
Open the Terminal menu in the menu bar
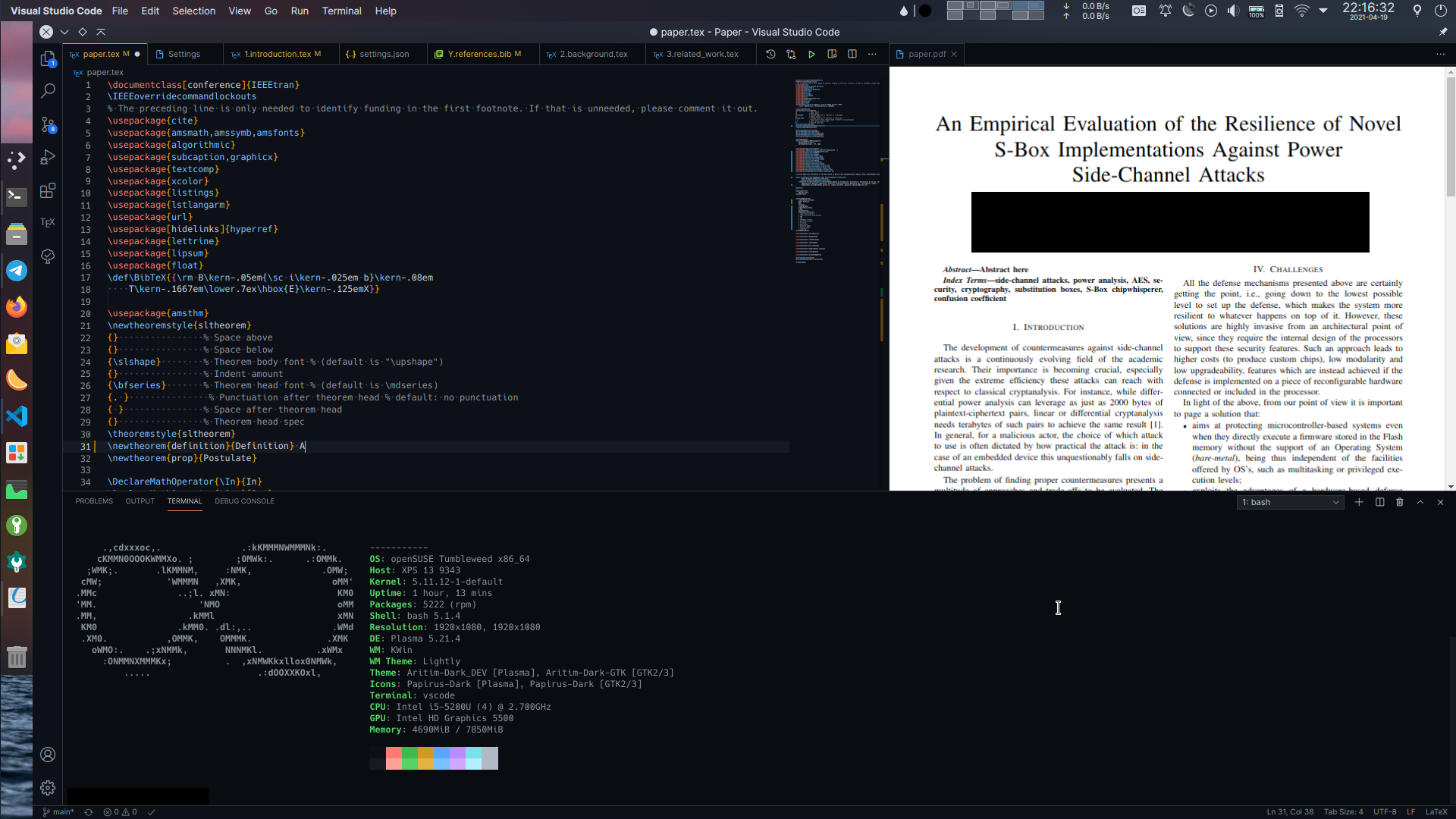point(341,11)
